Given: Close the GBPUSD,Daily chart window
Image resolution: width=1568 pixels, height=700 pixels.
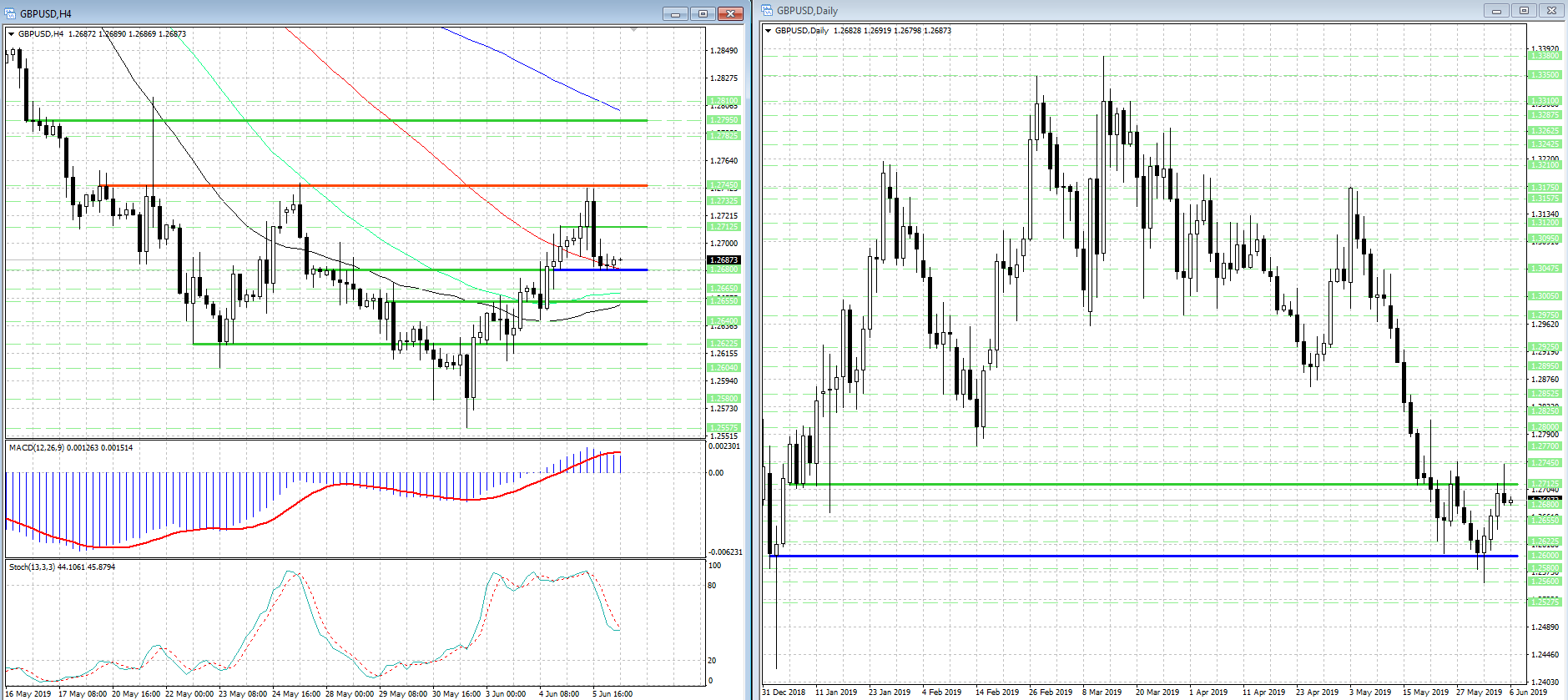Looking at the screenshot, I should pyautogui.click(x=1551, y=11).
